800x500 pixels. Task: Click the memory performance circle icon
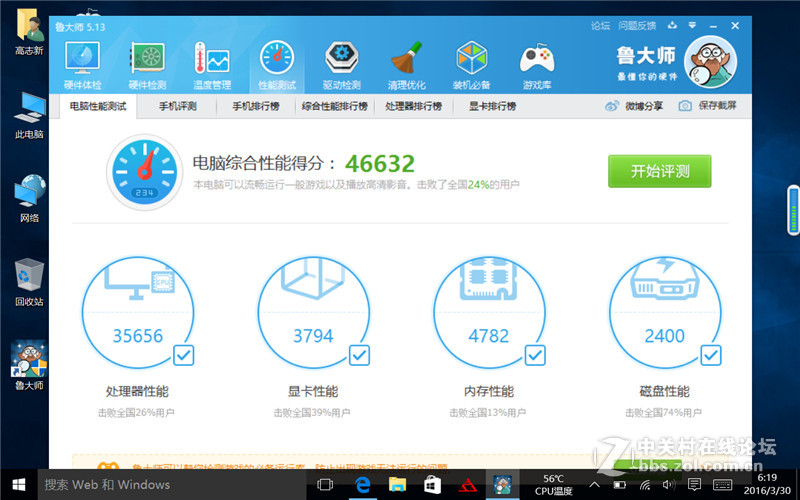489,313
